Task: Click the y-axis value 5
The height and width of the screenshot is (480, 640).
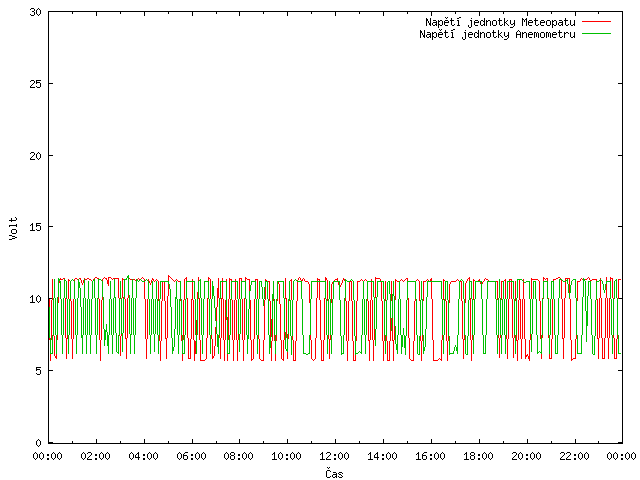Action: [x=38, y=371]
